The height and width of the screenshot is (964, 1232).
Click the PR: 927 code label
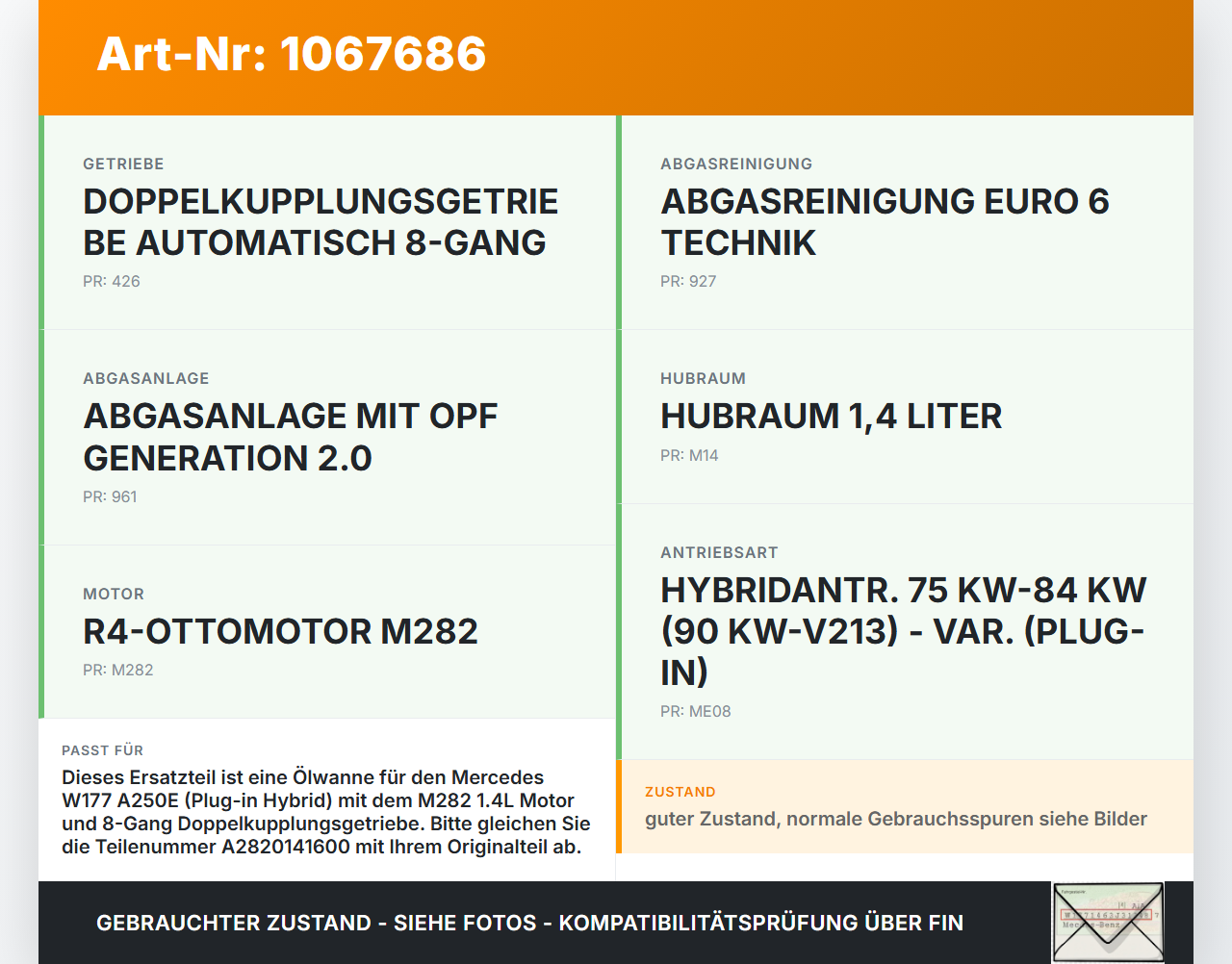click(688, 282)
